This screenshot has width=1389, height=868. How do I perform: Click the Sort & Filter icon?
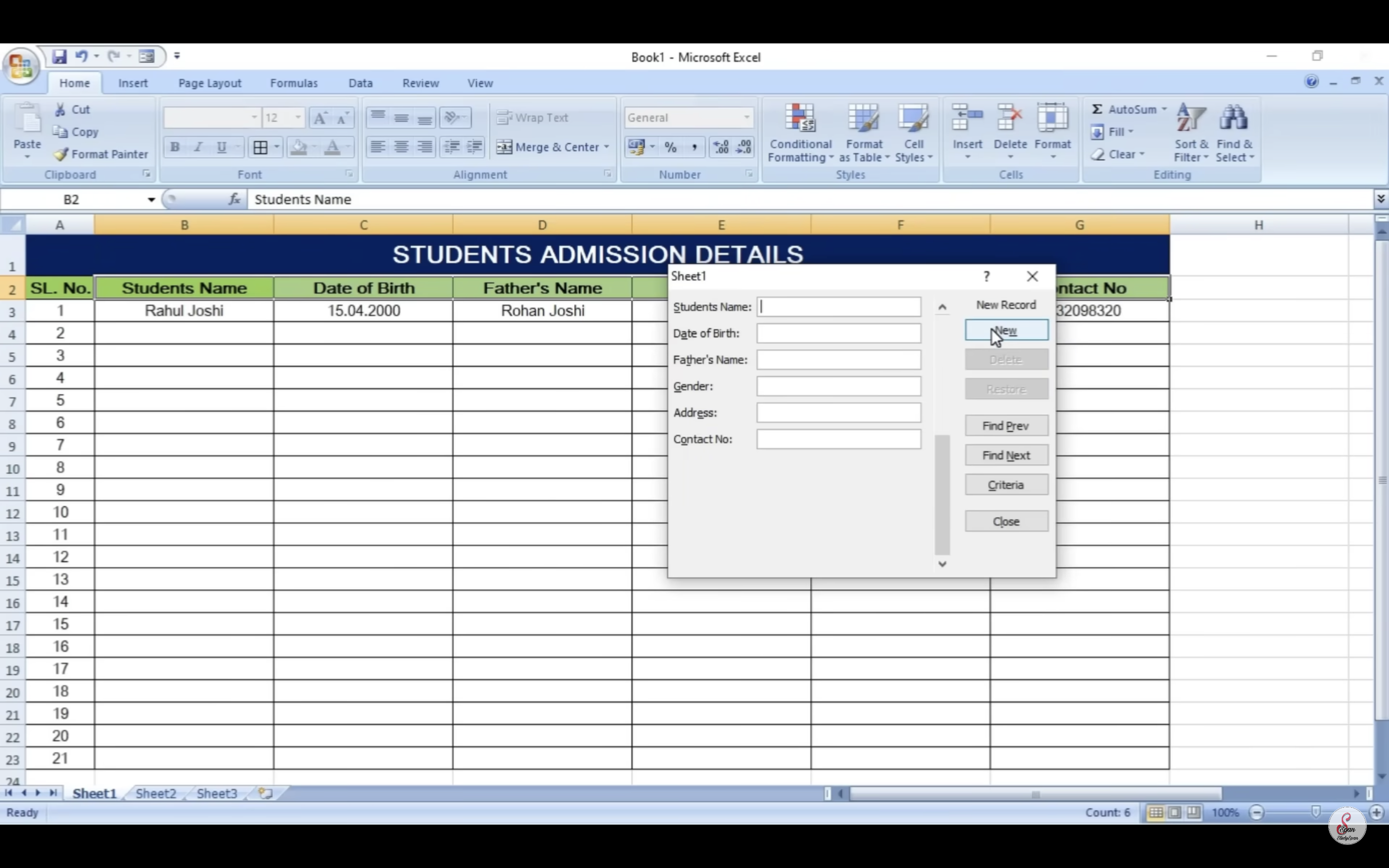1190,118
